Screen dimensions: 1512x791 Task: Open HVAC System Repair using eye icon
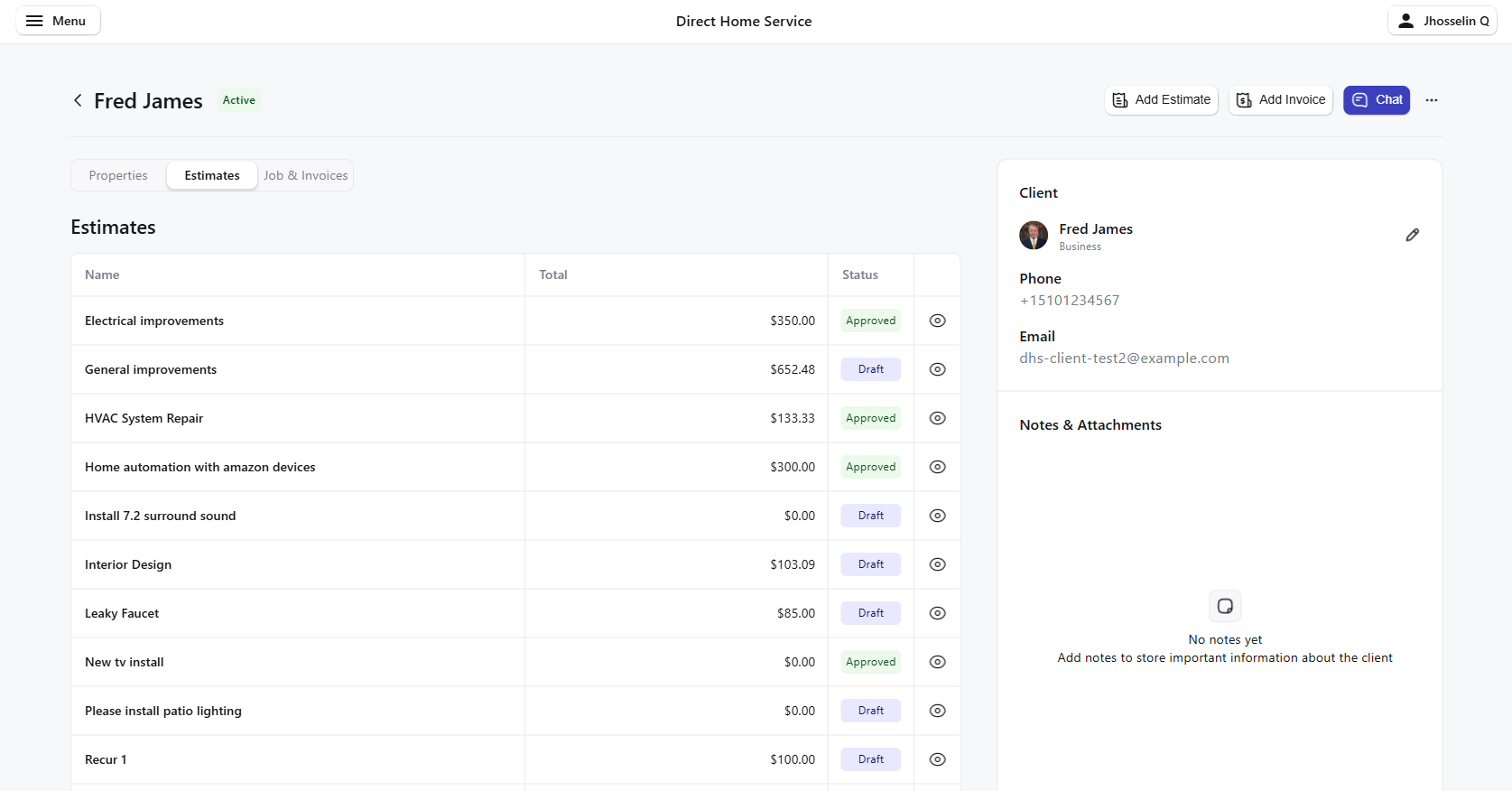point(937,418)
